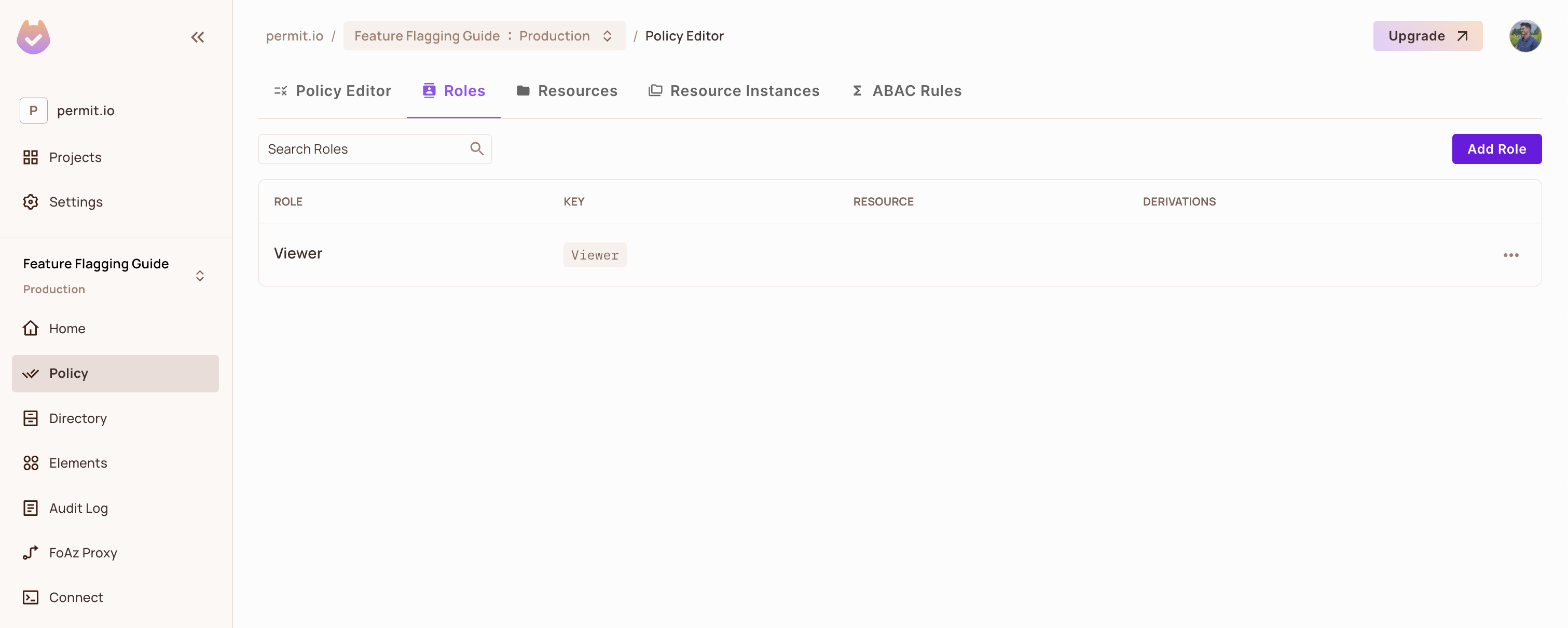Open the user avatar profile menu

tap(1525, 36)
